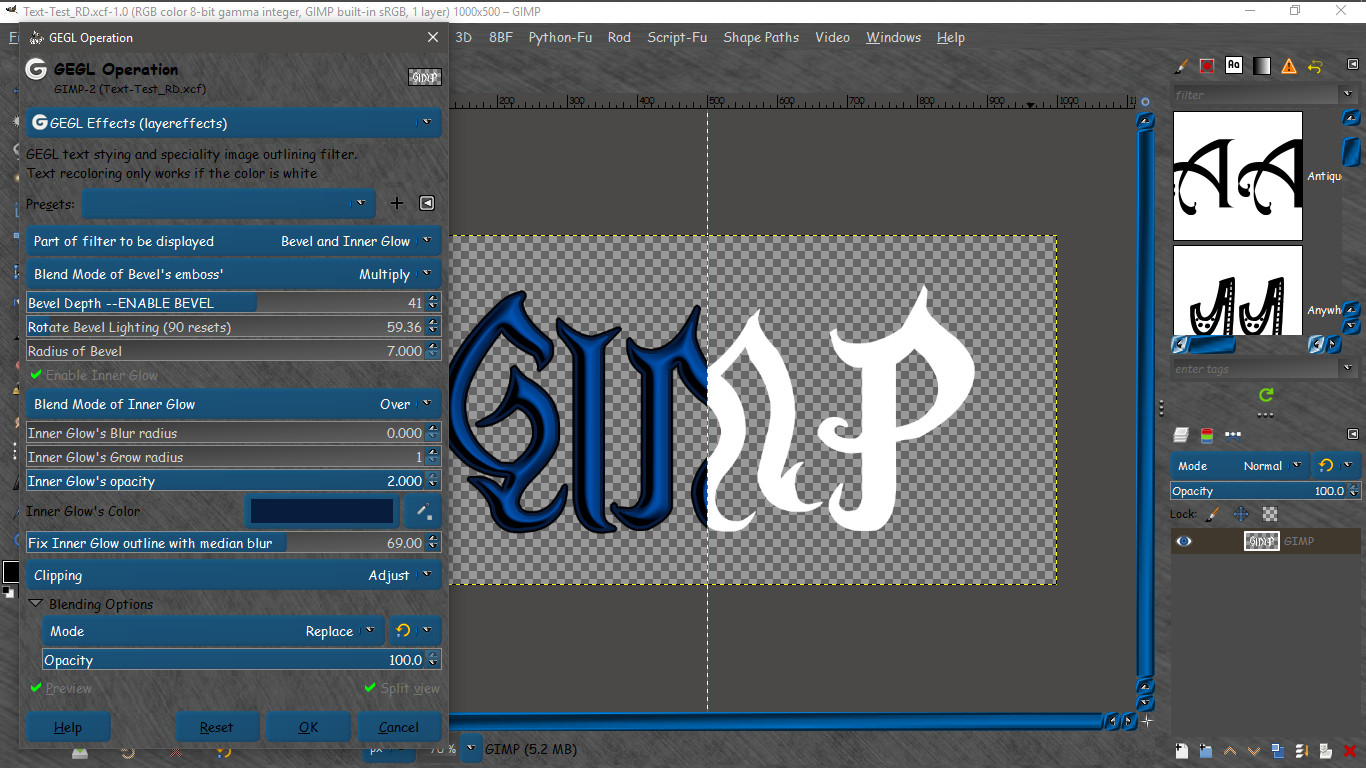The width and height of the screenshot is (1366, 768).
Task: Open the Shape Paths menu
Action: (x=761, y=37)
